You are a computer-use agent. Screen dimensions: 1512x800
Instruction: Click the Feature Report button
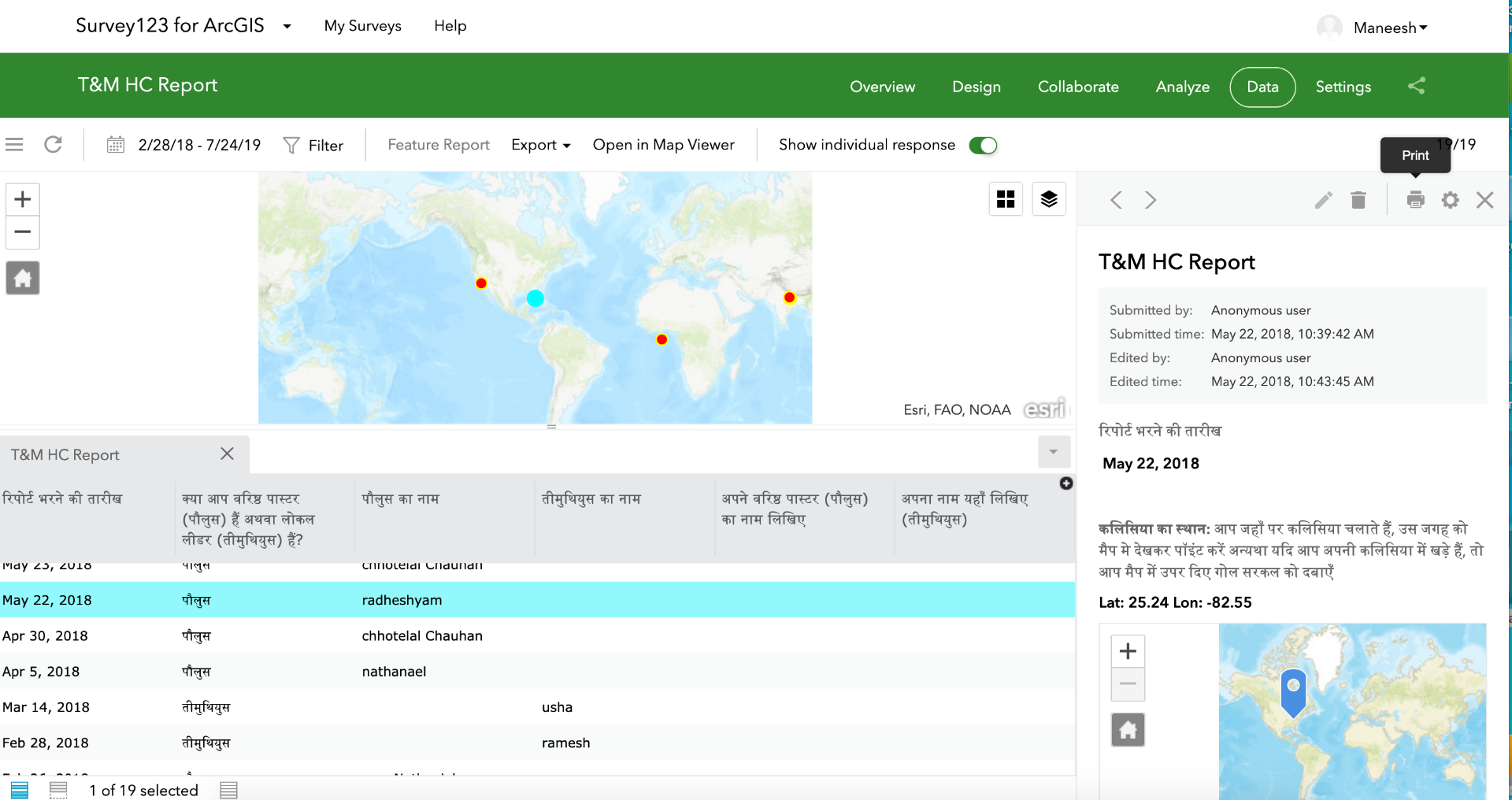pyautogui.click(x=439, y=145)
